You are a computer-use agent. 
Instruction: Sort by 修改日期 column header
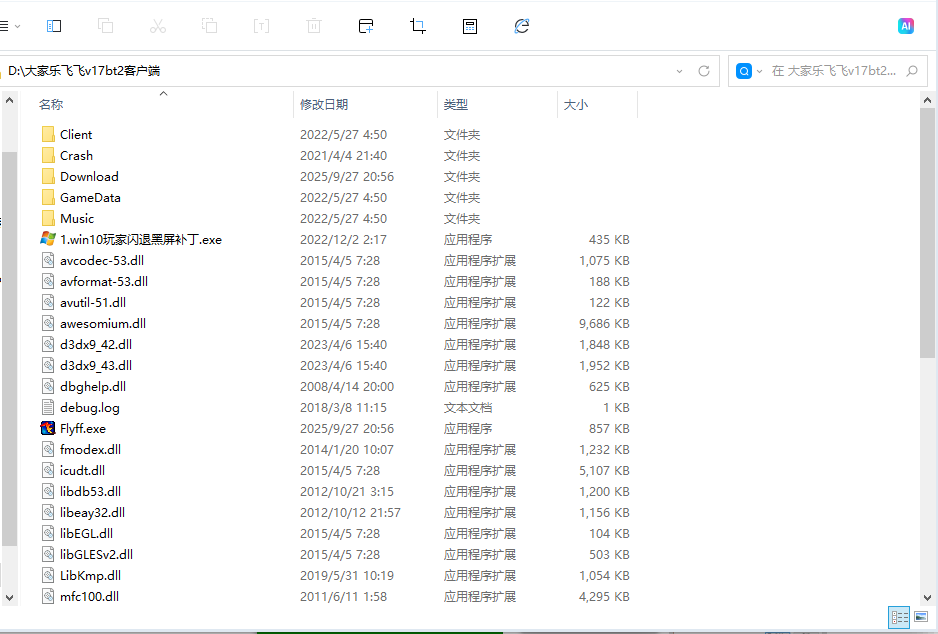click(324, 104)
